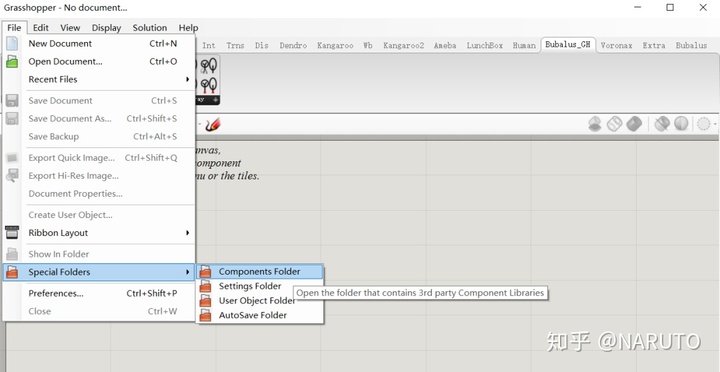Open the Settings Folder via its icon

pos(206,286)
